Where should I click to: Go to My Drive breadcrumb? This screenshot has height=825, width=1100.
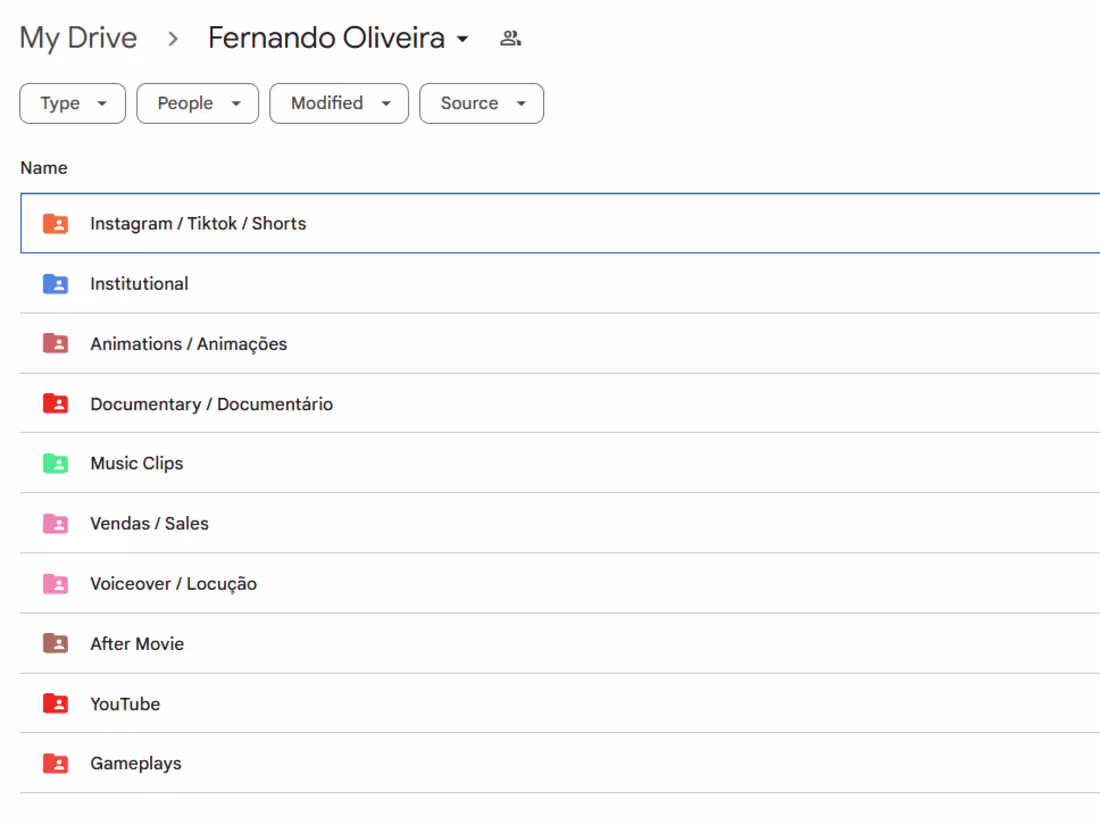(79, 39)
